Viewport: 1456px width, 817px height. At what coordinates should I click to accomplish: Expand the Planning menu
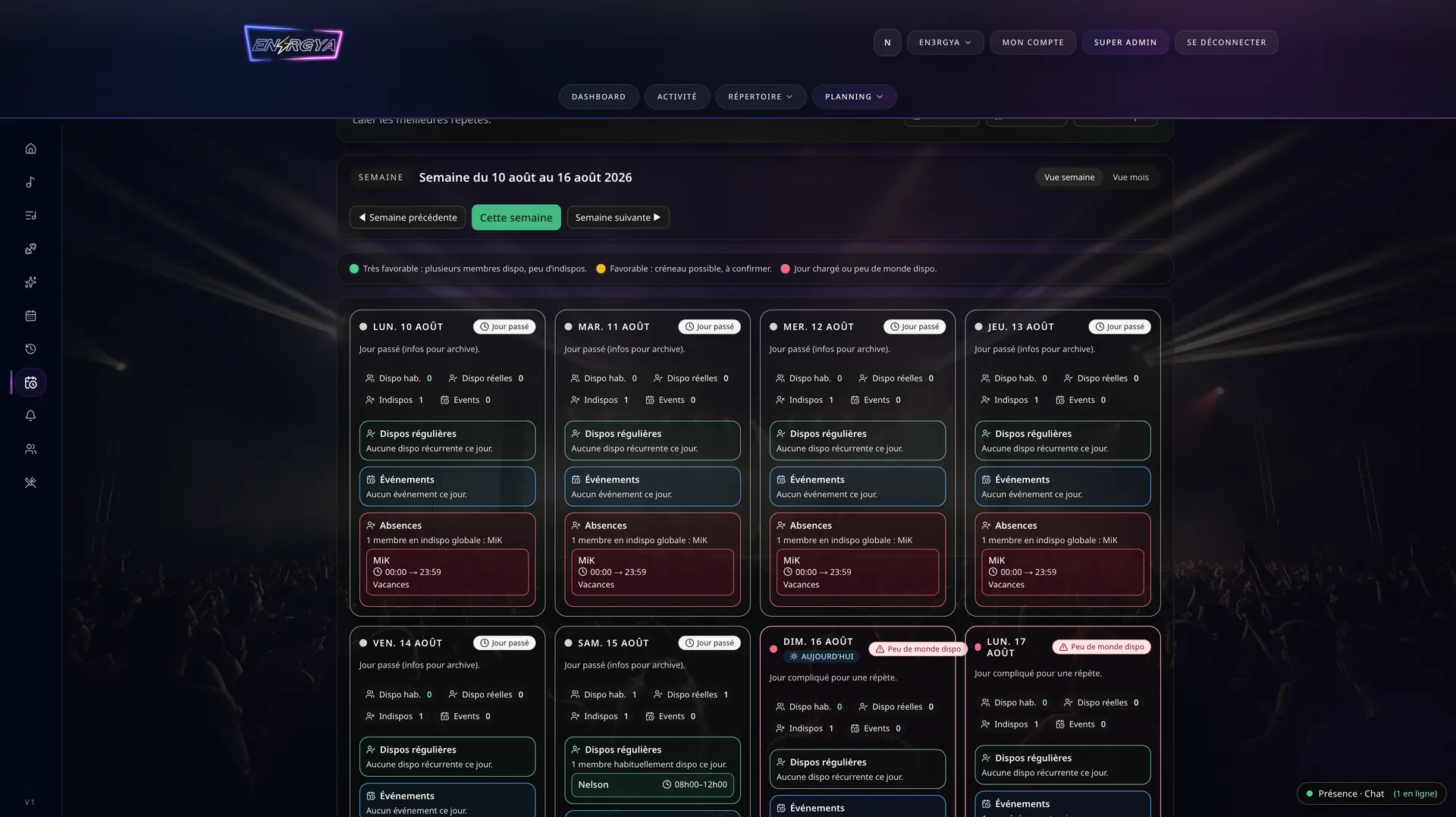point(854,97)
